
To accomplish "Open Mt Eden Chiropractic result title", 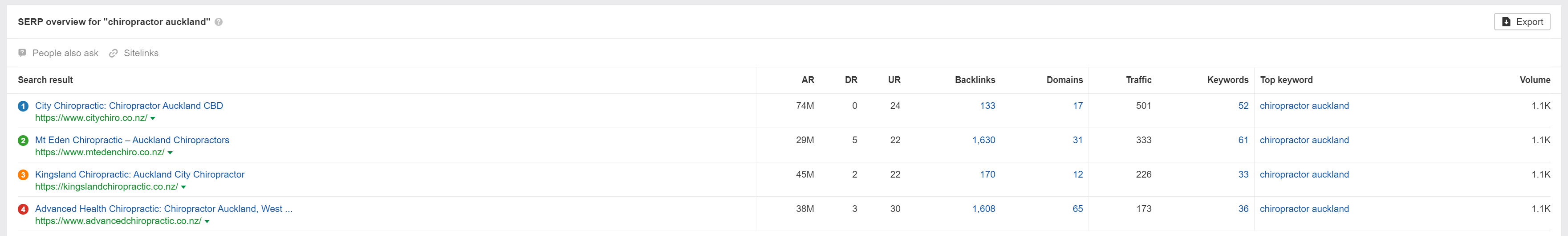I will click(132, 140).
